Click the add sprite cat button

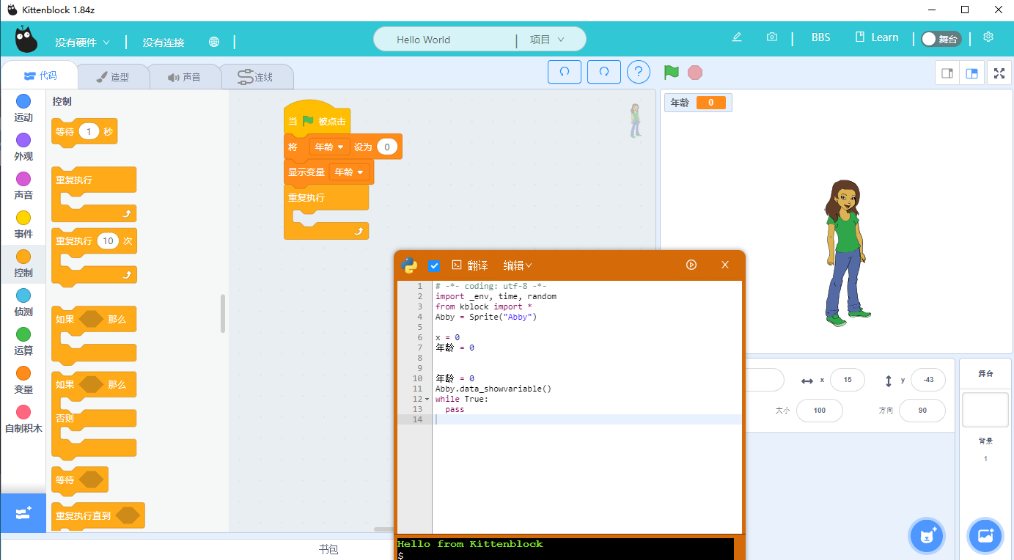926,535
